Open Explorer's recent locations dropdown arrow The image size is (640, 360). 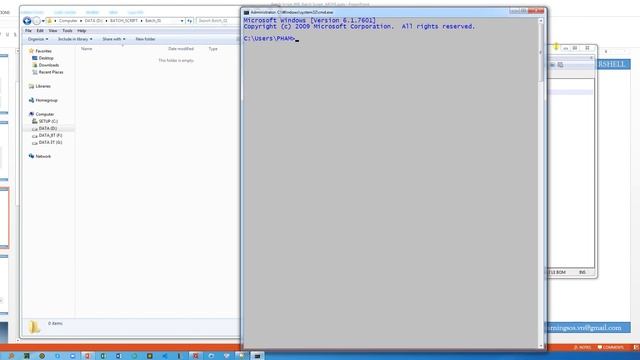click(x=43, y=21)
